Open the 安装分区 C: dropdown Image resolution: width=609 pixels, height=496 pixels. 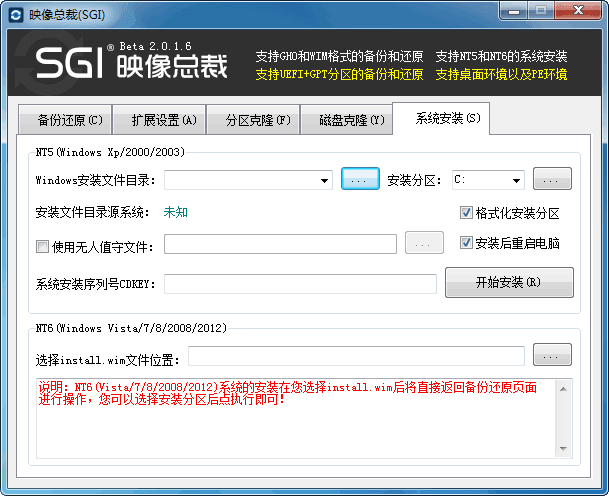[488, 180]
